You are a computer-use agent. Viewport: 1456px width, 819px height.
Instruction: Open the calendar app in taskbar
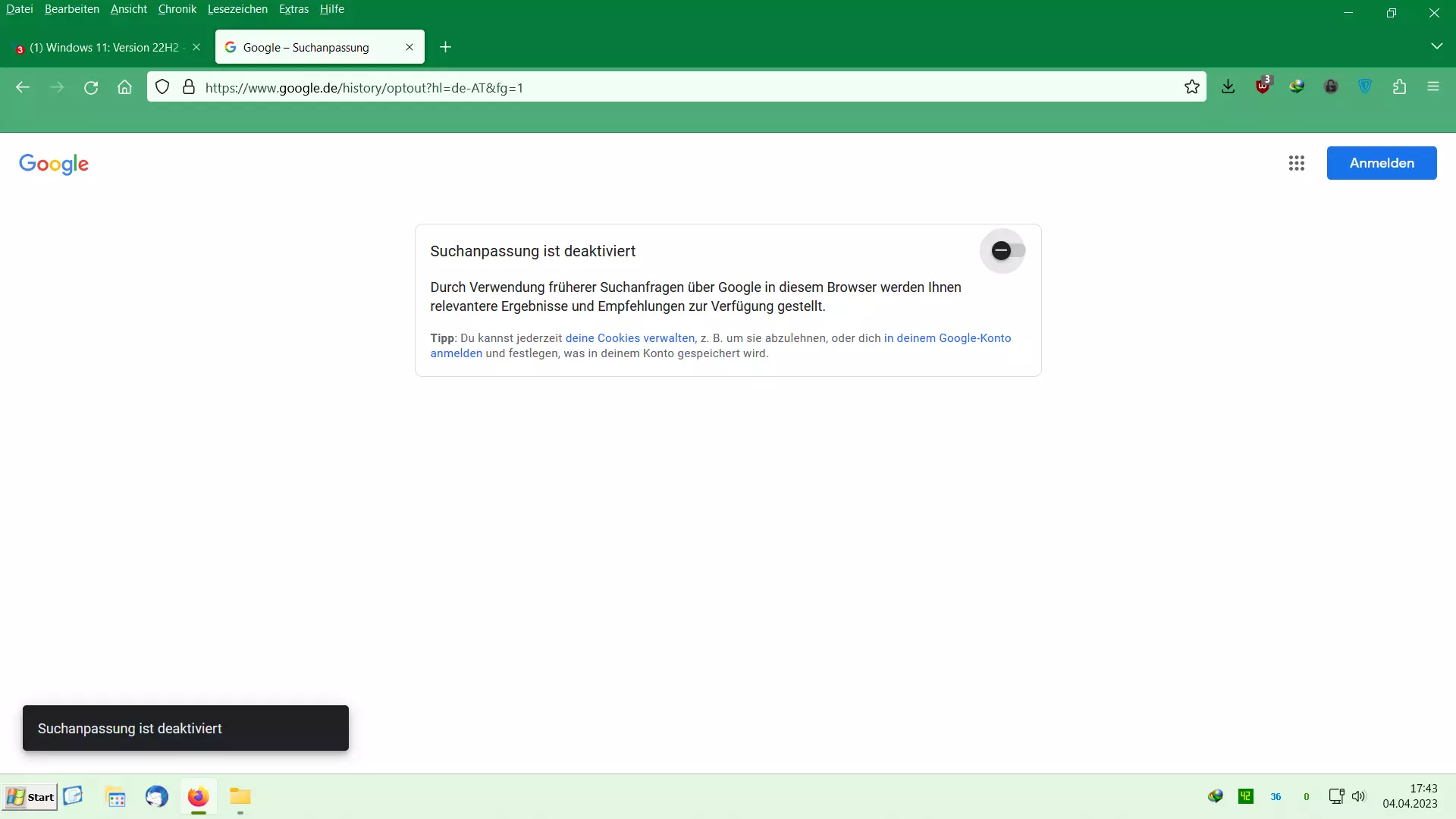click(116, 798)
